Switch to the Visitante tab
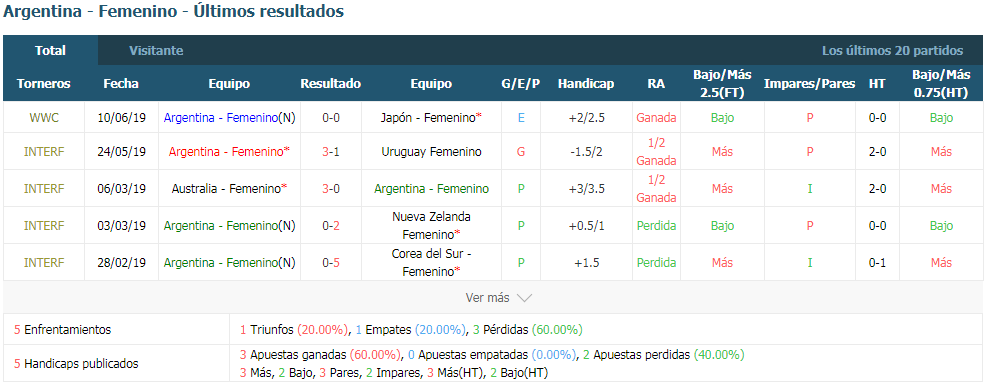This screenshot has height=387, width=985. click(x=156, y=51)
